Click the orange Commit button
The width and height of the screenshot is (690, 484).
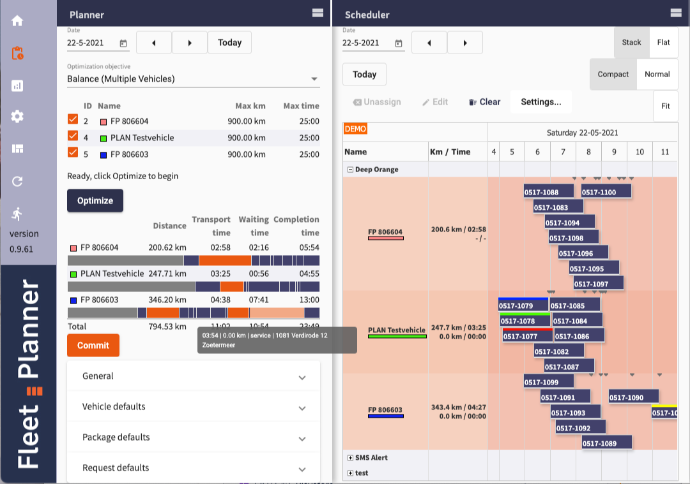93,345
